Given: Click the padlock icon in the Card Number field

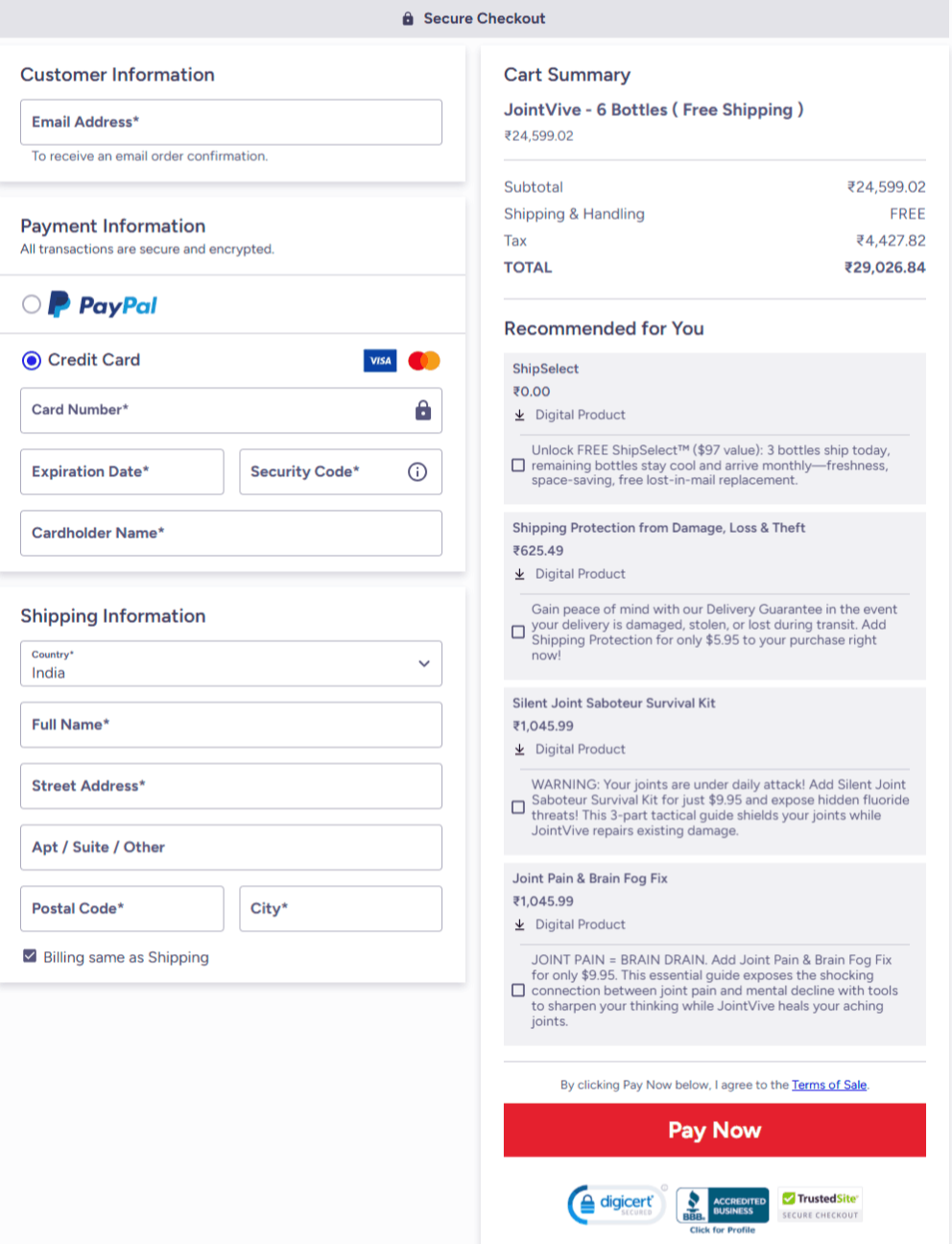Looking at the screenshot, I should [x=422, y=411].
